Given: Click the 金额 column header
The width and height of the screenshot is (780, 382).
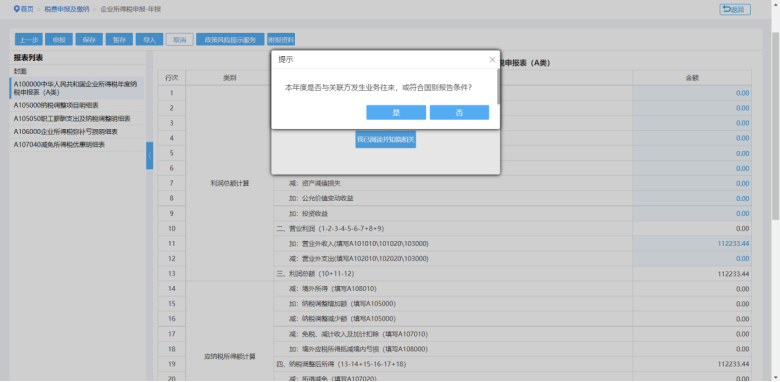Looking at the screenshot, I should click(692, 78).
